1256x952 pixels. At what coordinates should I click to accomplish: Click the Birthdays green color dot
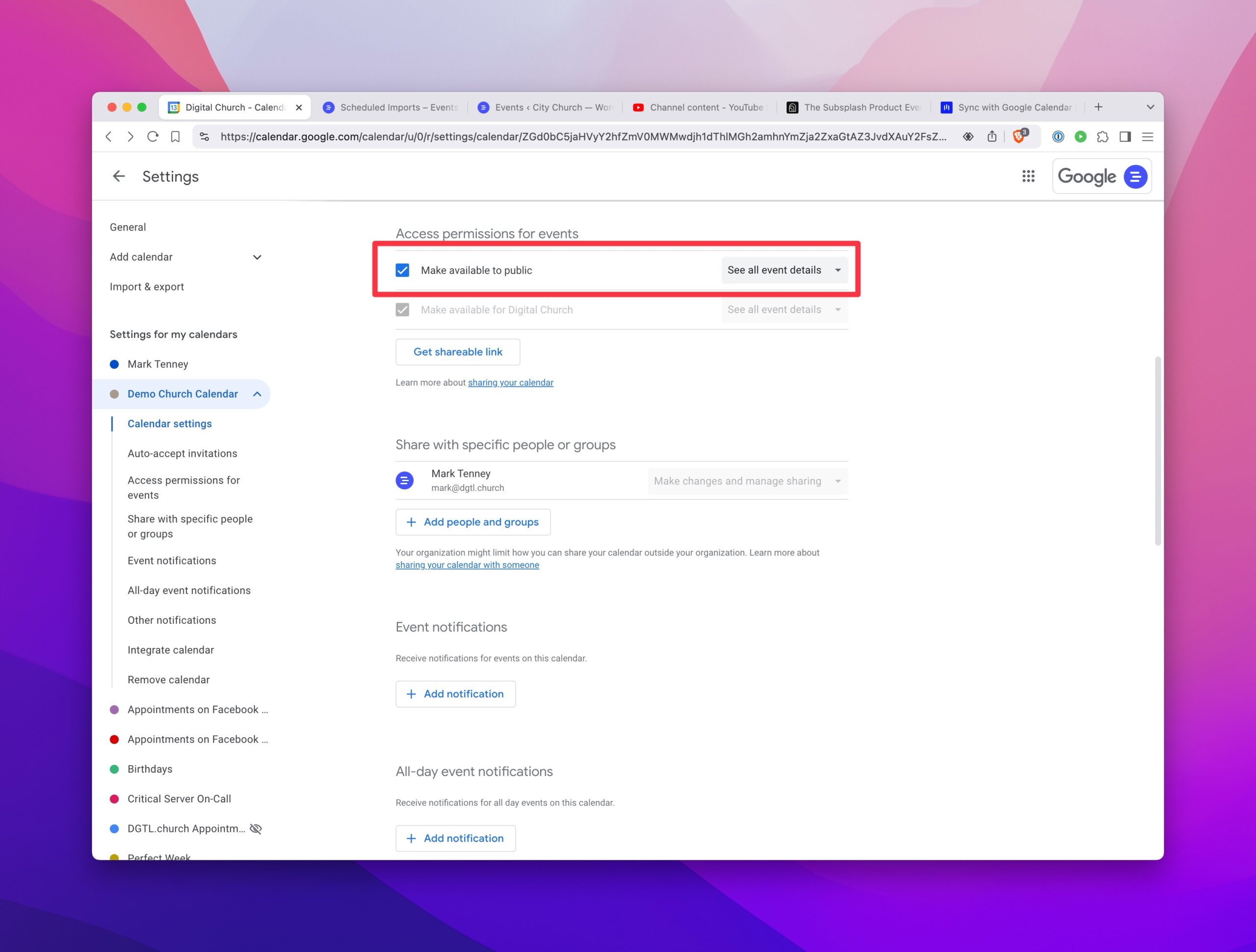pos(114,769)
